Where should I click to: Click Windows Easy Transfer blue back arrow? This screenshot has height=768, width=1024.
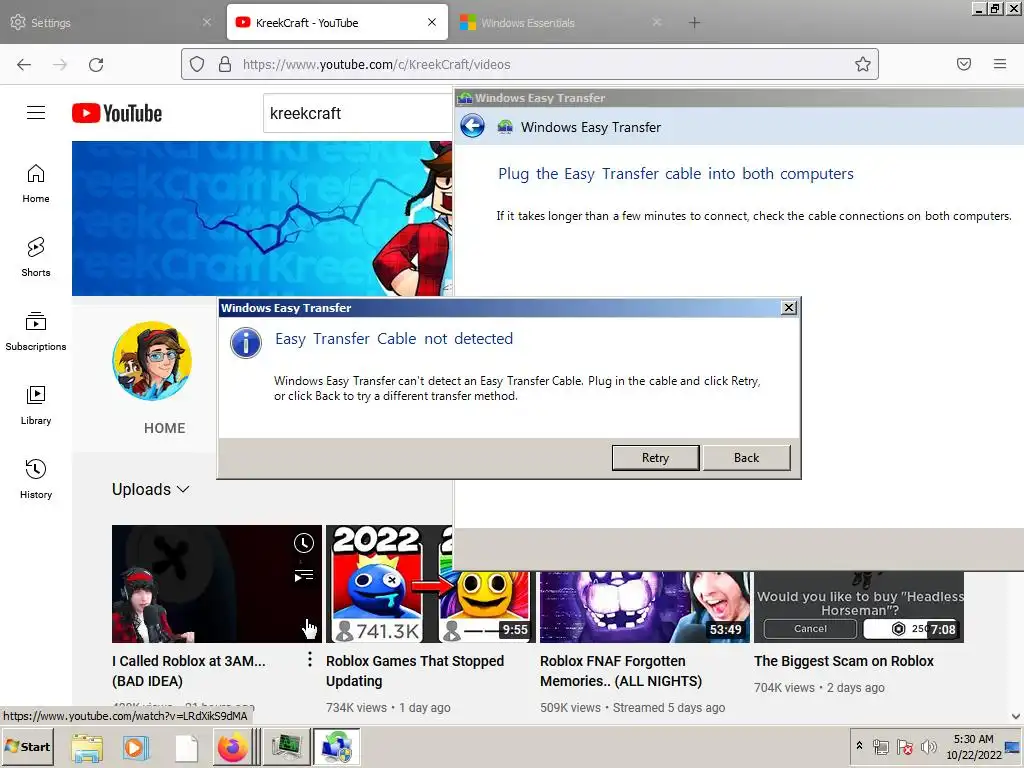tap(472, 126)
